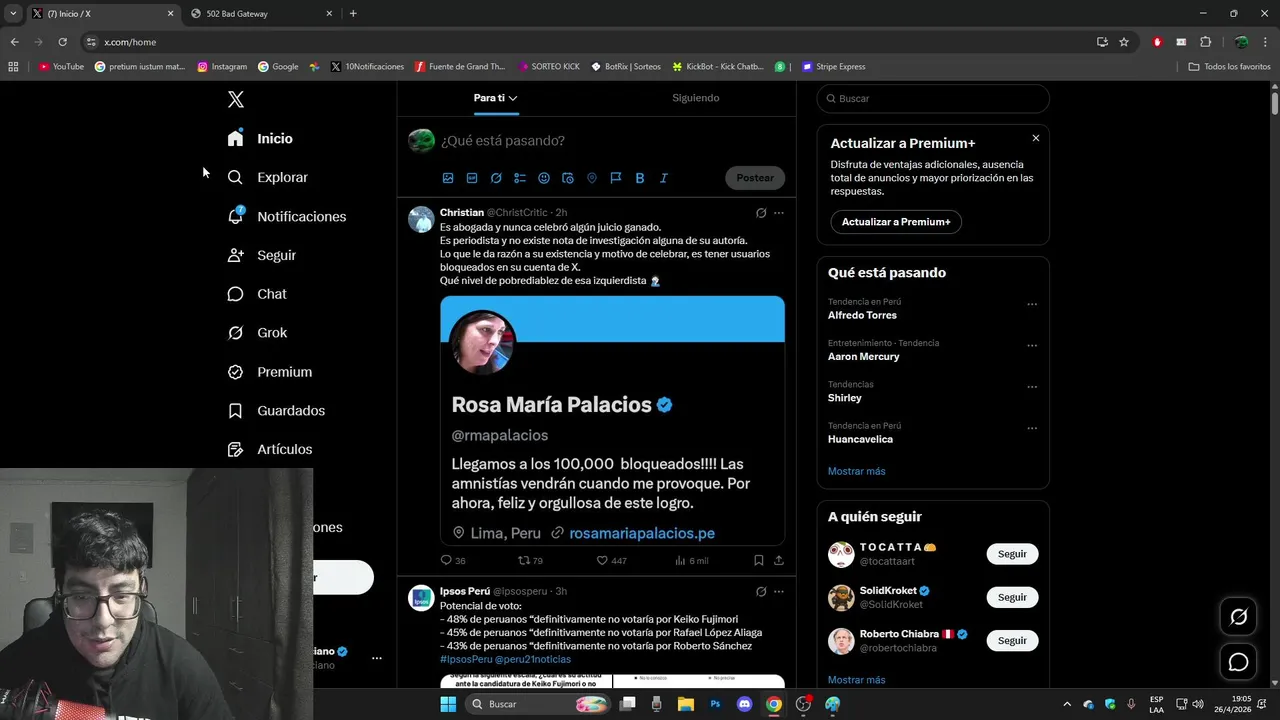Open account menu dots in sidebar

(377, 658)
